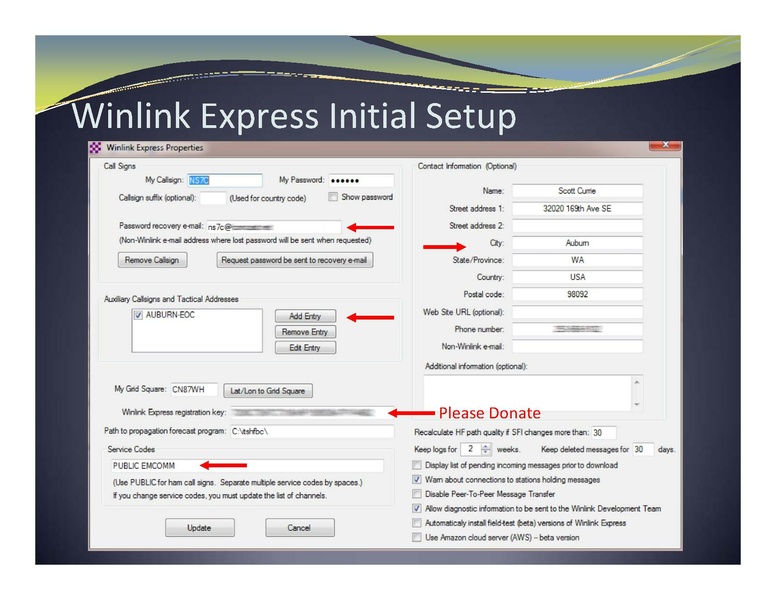Click the Remove Entry button
This screenshot has height=600, width=776.
(305, 332)
